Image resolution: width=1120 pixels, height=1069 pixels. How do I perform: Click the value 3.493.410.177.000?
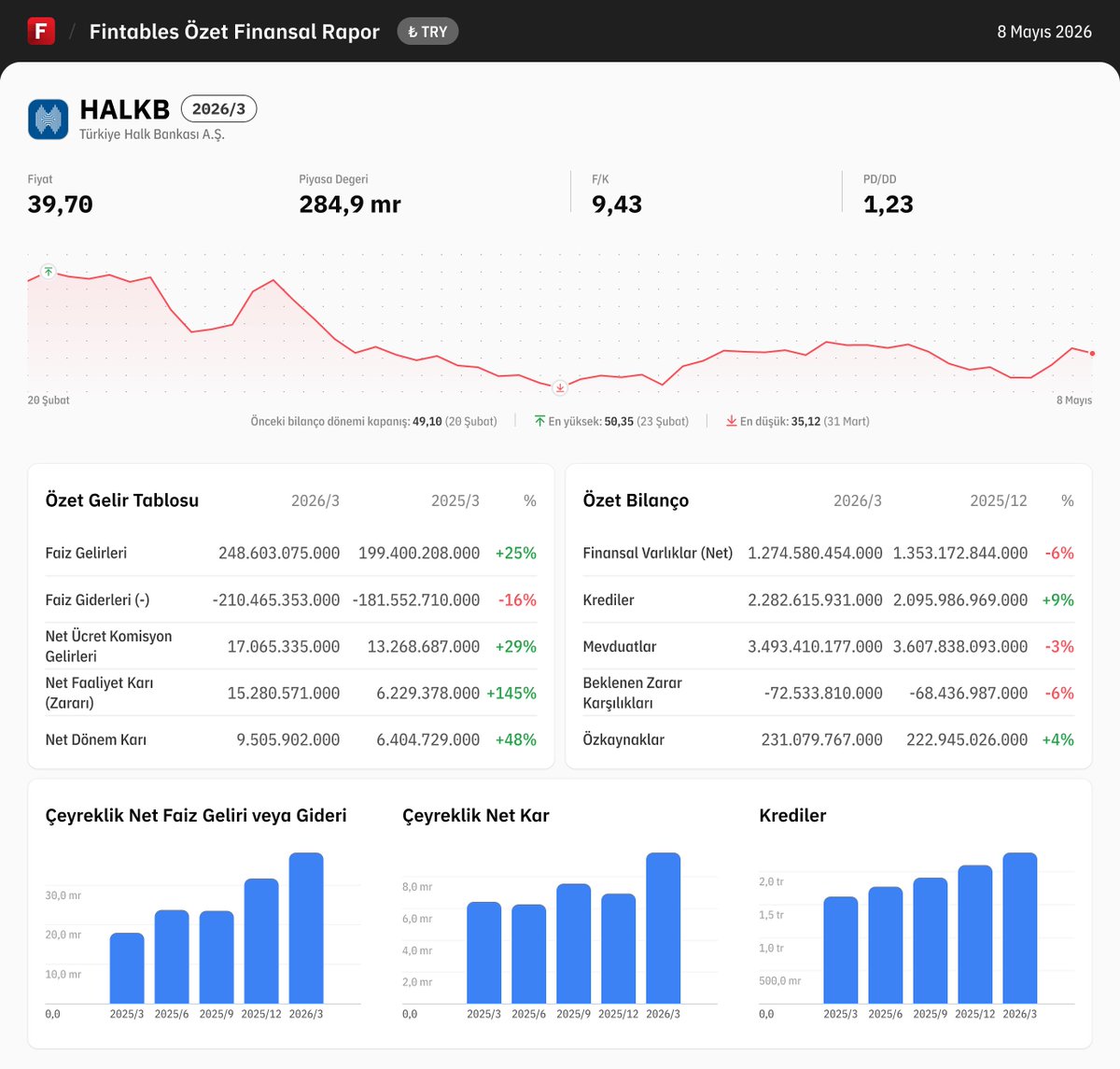[x=815, y=646]
